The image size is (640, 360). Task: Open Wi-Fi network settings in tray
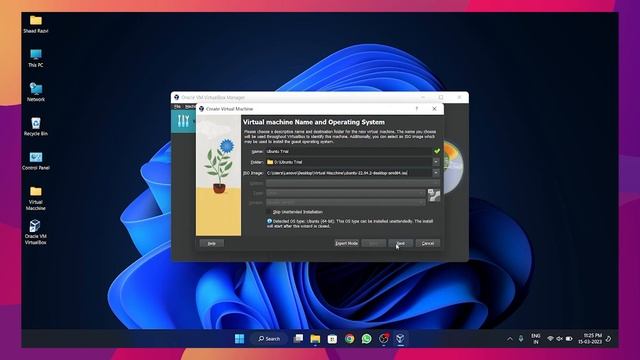click(x=550, y=339)
